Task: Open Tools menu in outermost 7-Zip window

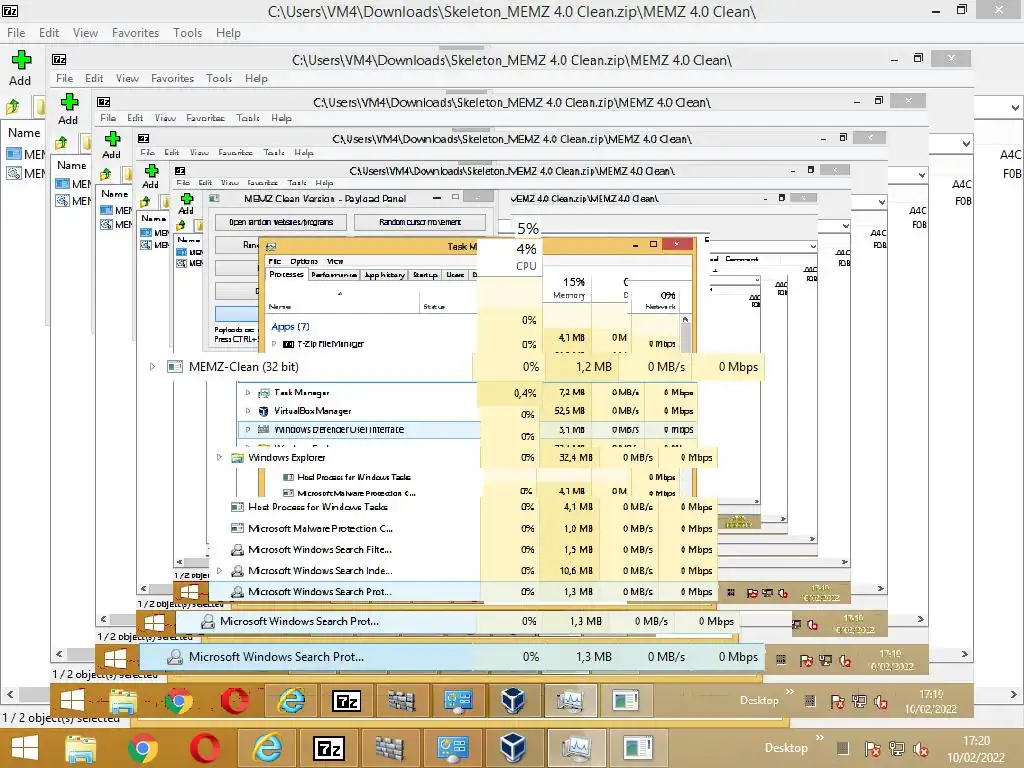Action: (x=187, y=33)
